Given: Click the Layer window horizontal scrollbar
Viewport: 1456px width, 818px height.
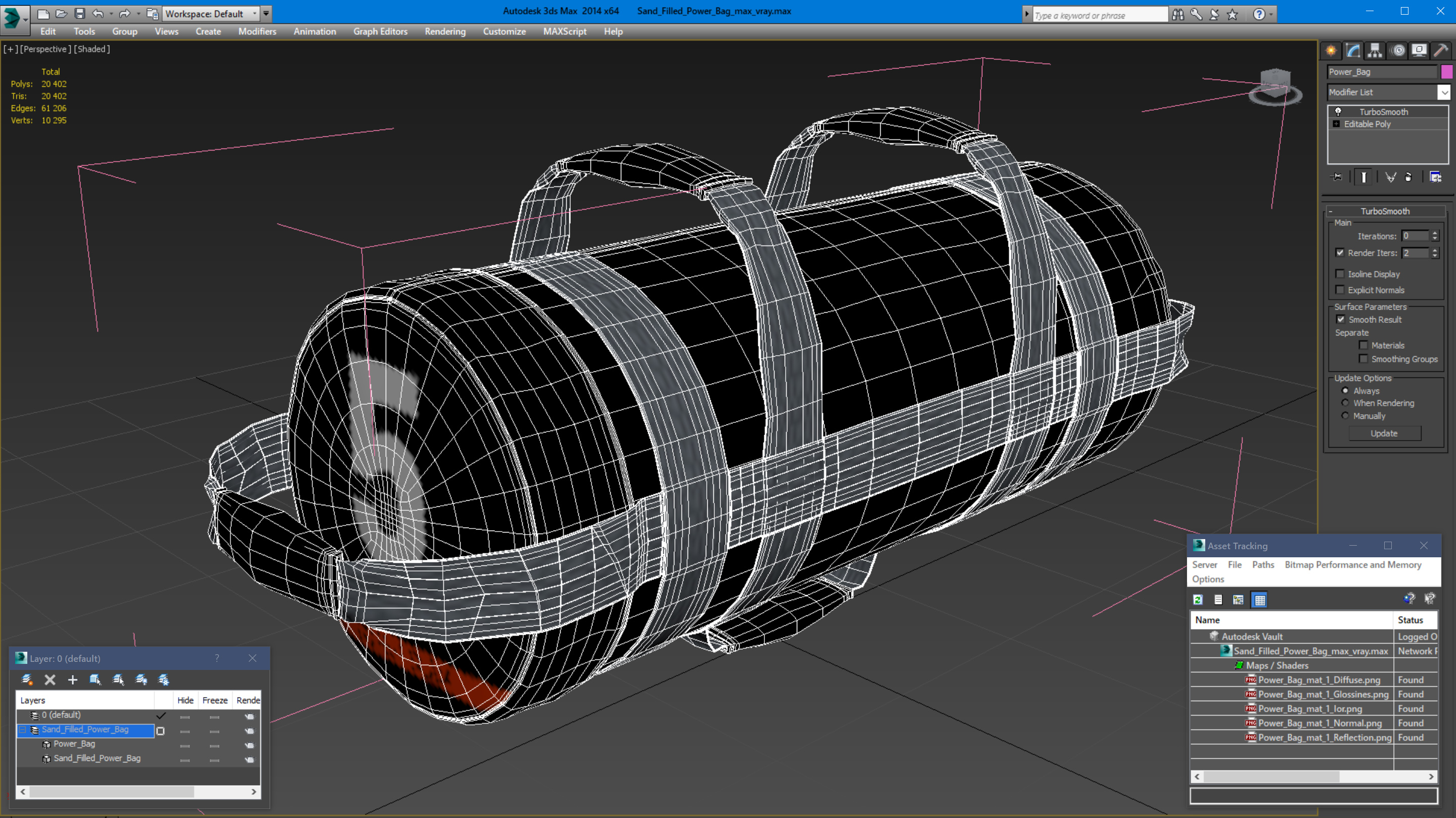Looking at the screenshot, I should click(x=138, y=791).
